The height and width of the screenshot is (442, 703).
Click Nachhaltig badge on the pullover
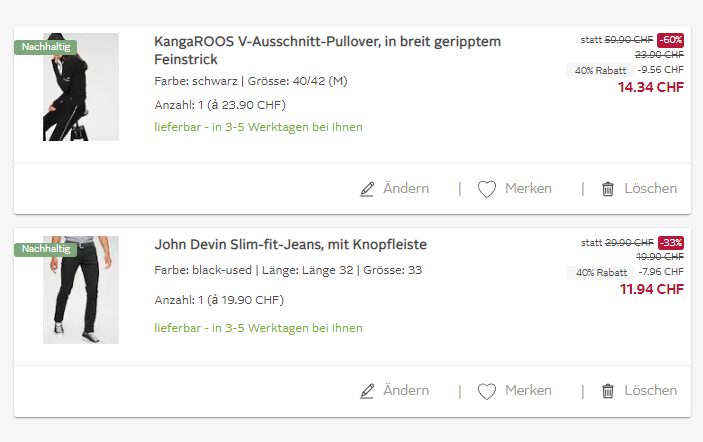[45, 47]
